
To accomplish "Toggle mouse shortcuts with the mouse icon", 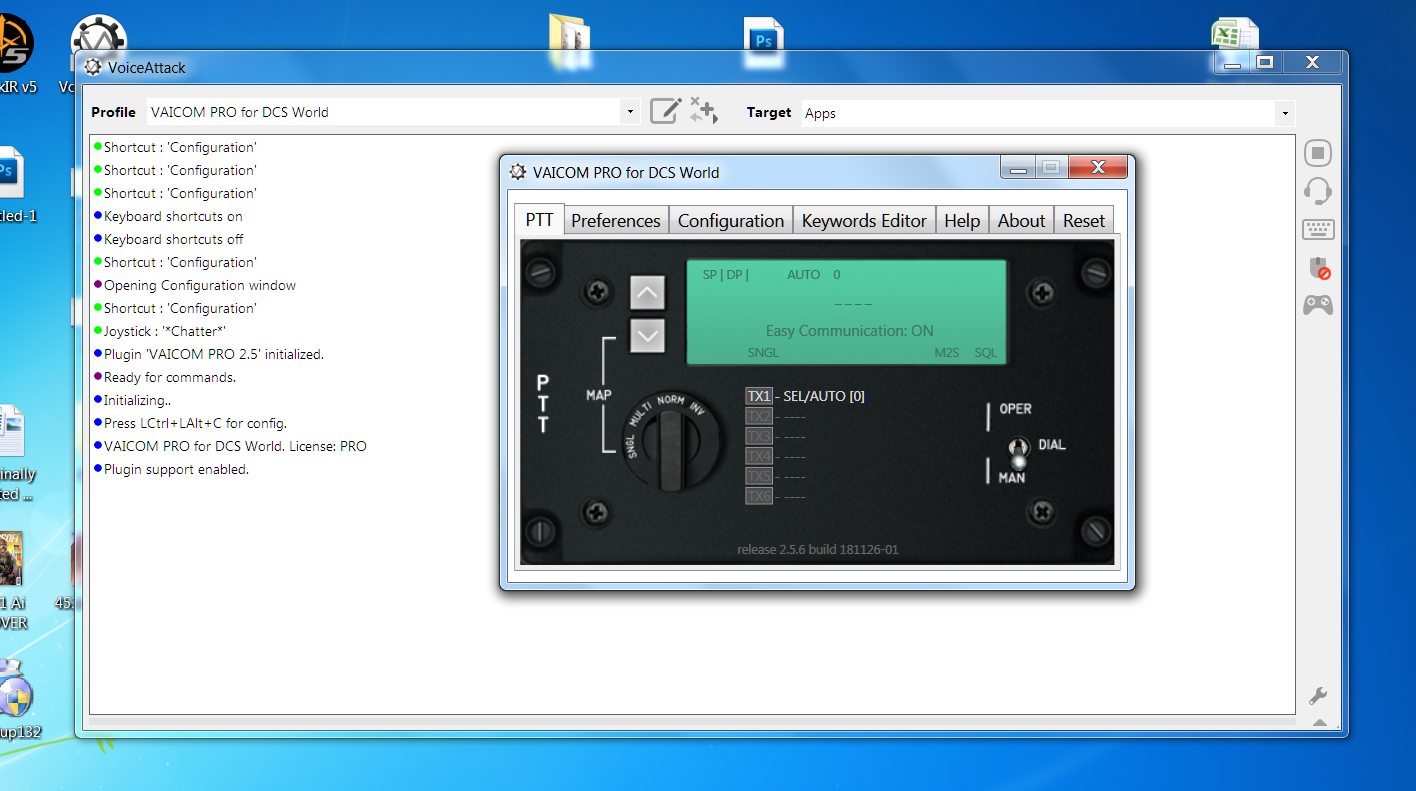I will (x=1319, y=267).
